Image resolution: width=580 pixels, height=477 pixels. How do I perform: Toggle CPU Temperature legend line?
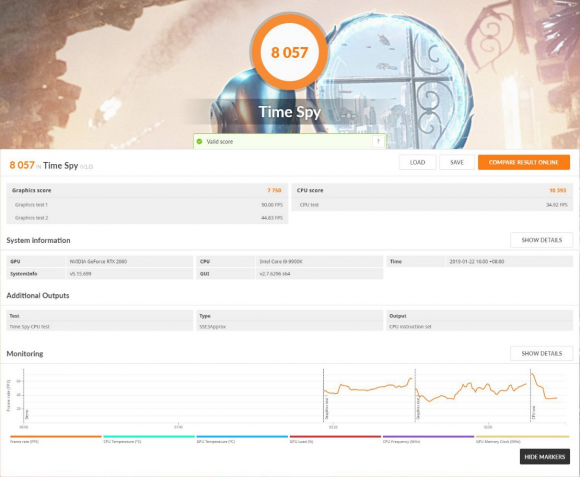tap(149, 439)
